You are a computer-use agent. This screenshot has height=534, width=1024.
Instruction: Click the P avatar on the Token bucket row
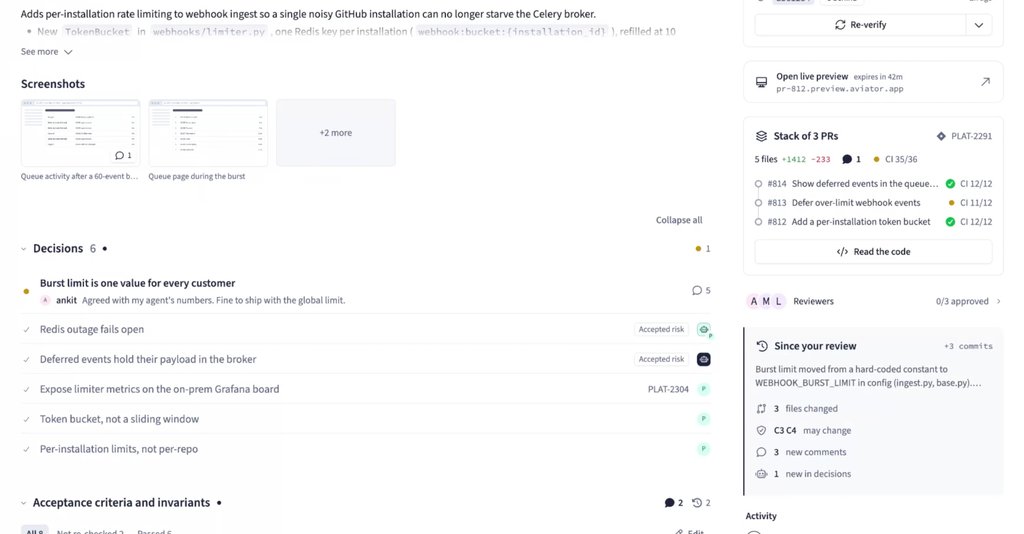[703, 419]
